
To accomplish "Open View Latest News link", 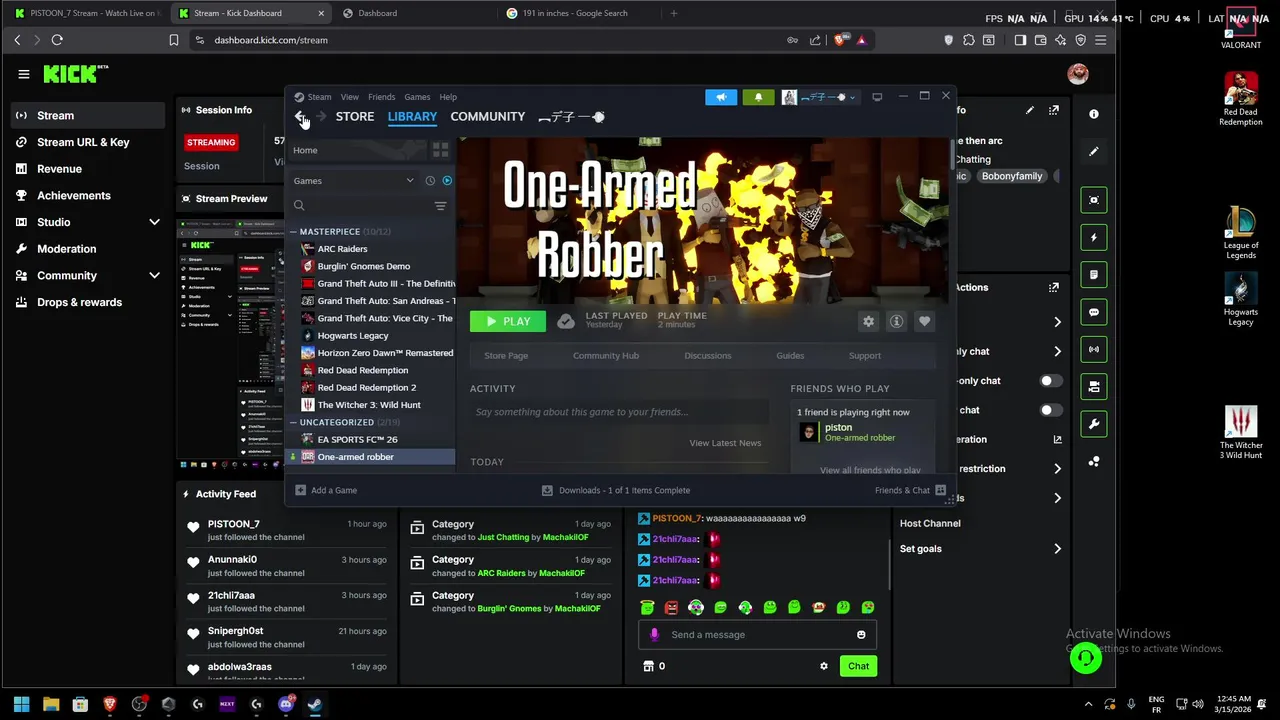I will point(725,443).
